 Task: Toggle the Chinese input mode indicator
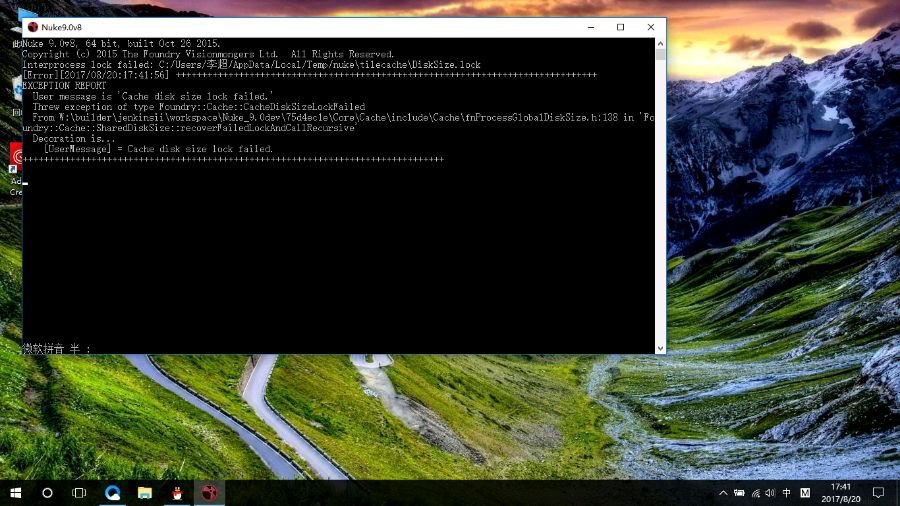pyautogui.click(x=786, y=493)
